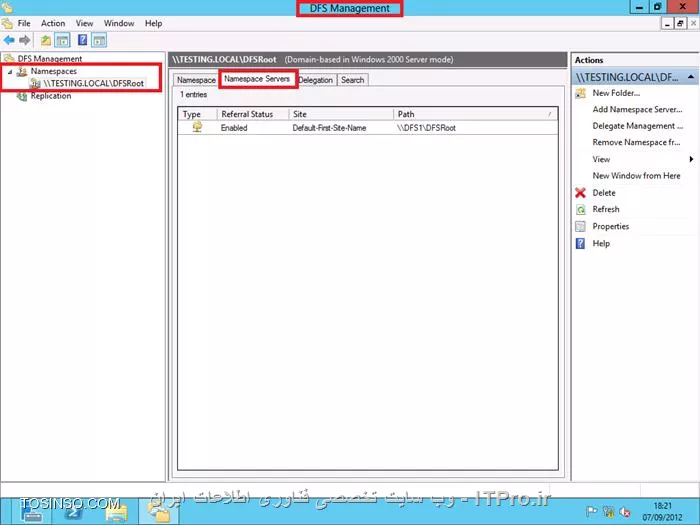Open Help via blue question-mark toolbar icon
The height and width of the screenshot is (525, 700).
click(83, 40)
